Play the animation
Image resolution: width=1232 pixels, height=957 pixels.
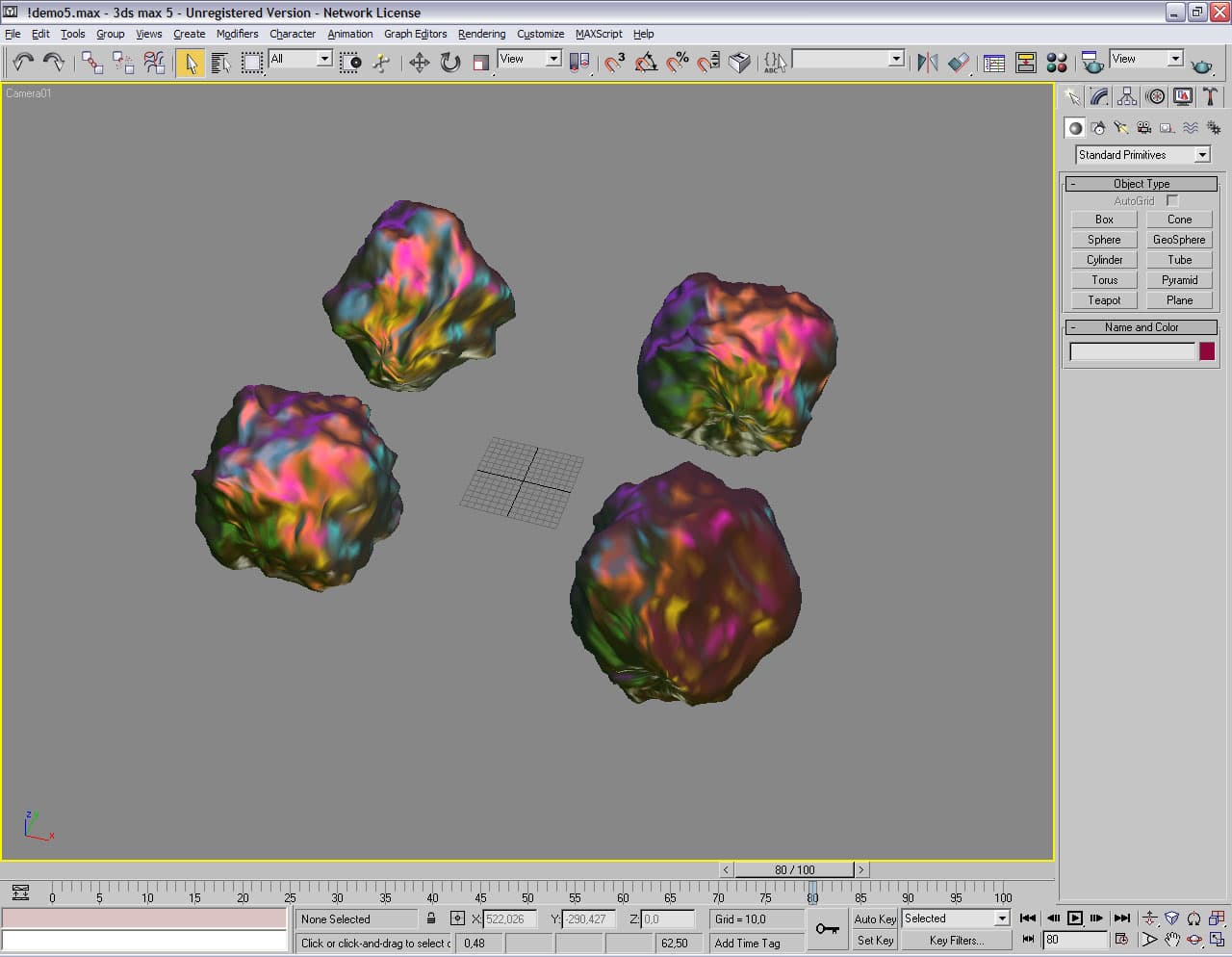click(1075, 918)
